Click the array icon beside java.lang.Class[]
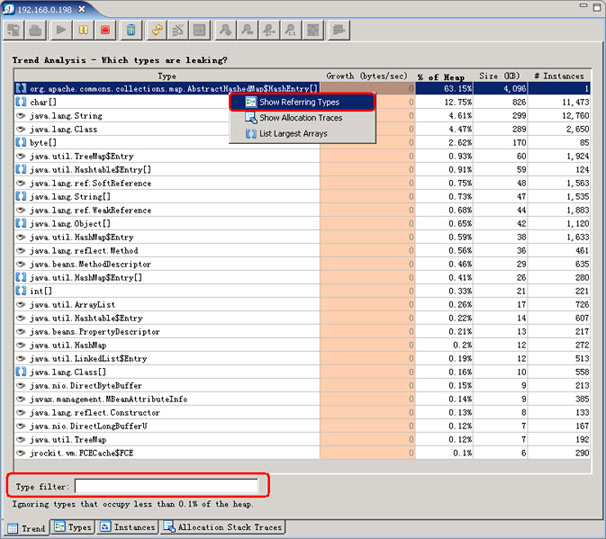The height and width of the screenshot is (539, 606). (x=21, y=372)
